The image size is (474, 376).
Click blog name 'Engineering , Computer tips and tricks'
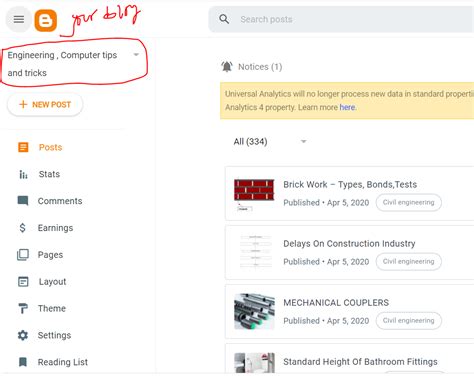(x=62, y=64)
